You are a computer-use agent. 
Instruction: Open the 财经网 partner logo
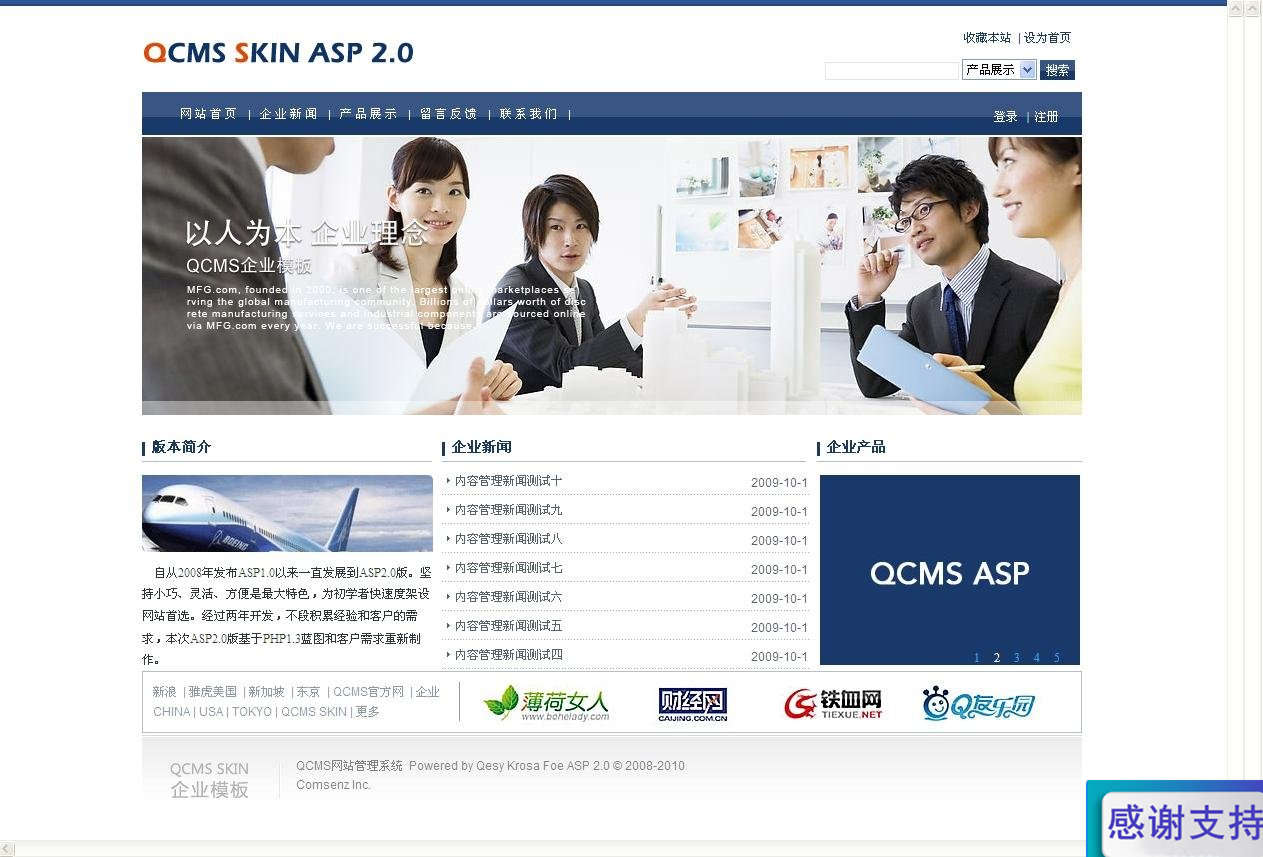pos(692,705)
